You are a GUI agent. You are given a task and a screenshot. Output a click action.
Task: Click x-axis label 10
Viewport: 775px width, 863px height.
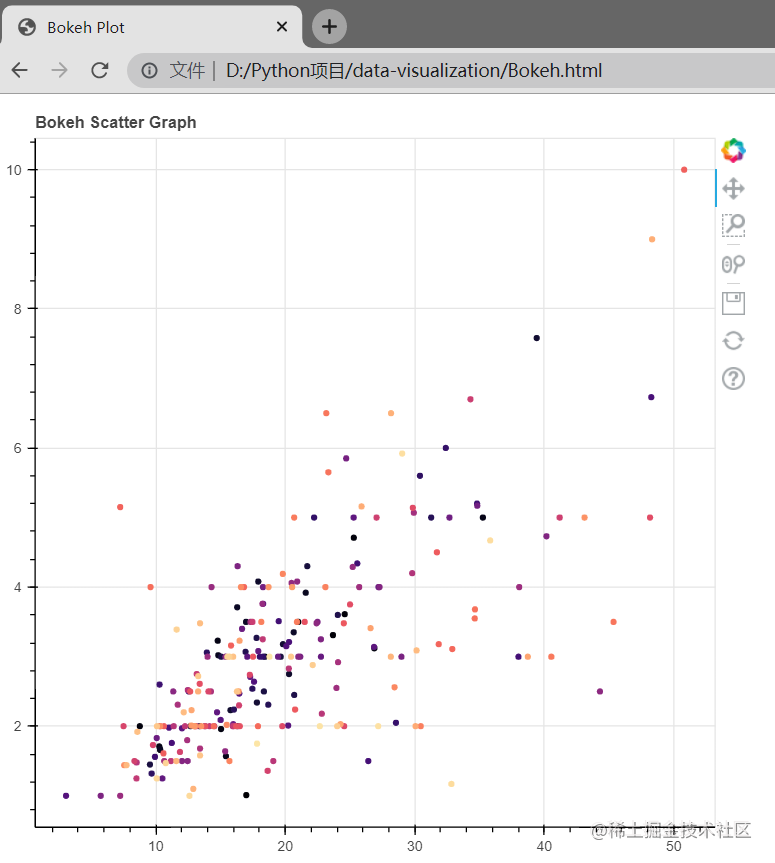[156, 846]
